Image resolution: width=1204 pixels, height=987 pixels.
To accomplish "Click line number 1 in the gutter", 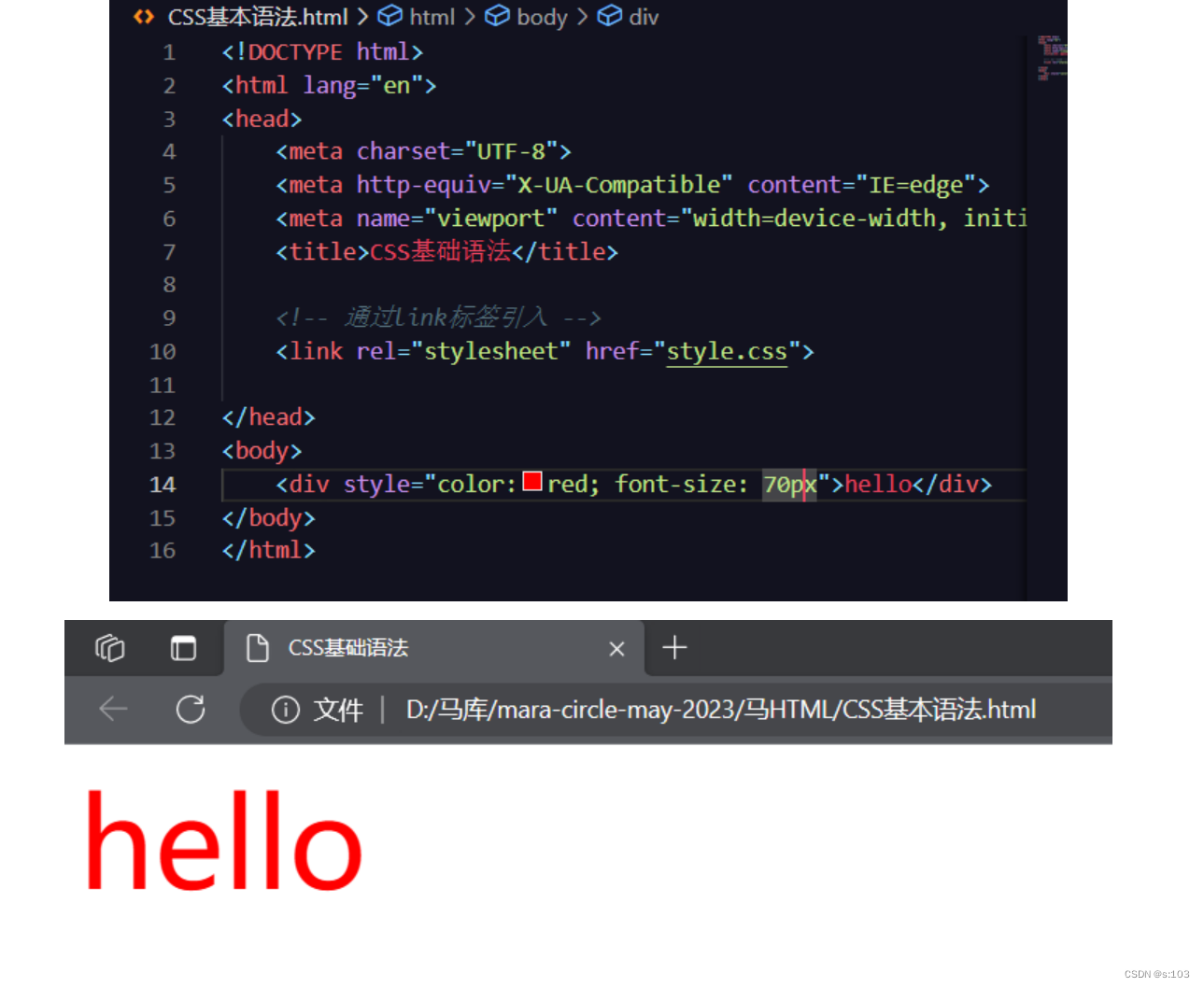I will [x=169, y=52].
